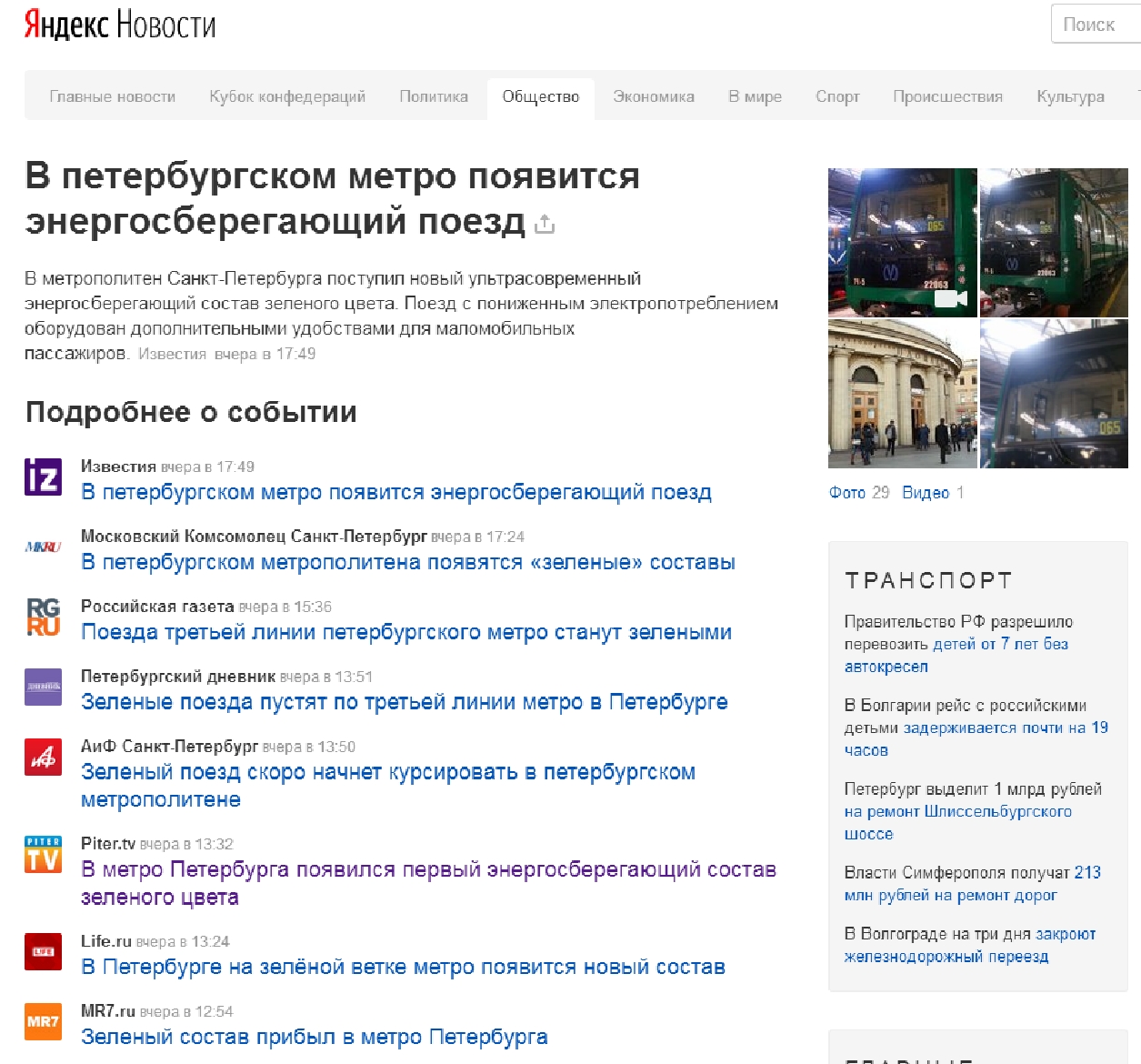
Task: Click the Российская газета RG RU icon
Action: coord(43,617)
